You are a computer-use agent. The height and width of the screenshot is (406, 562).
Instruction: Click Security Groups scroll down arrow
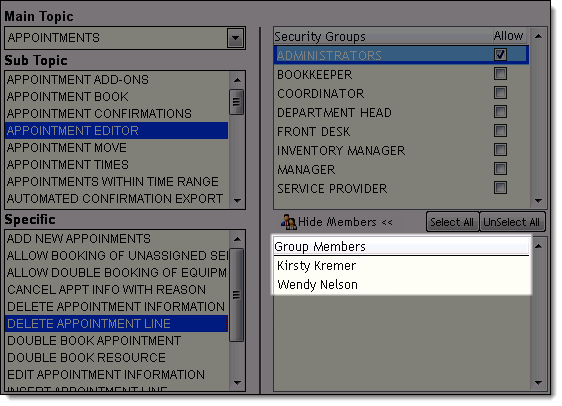538,201
